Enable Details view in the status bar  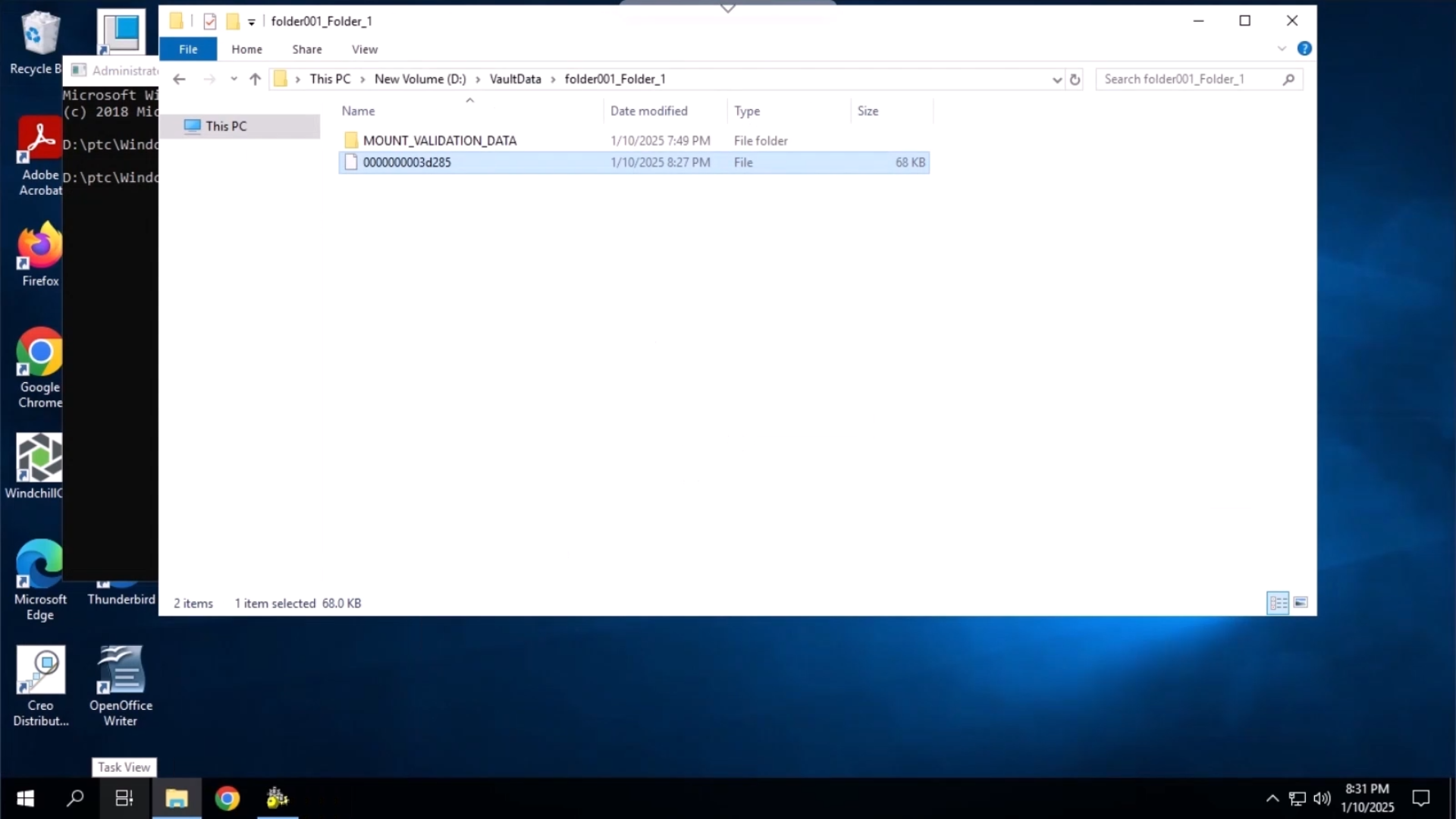click(1277, 602)
